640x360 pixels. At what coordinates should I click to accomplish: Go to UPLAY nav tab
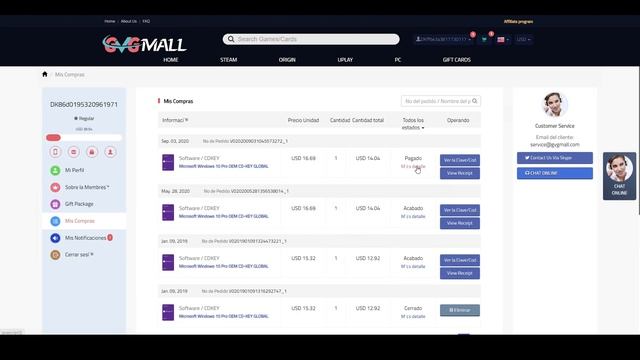tap(345, 60)
